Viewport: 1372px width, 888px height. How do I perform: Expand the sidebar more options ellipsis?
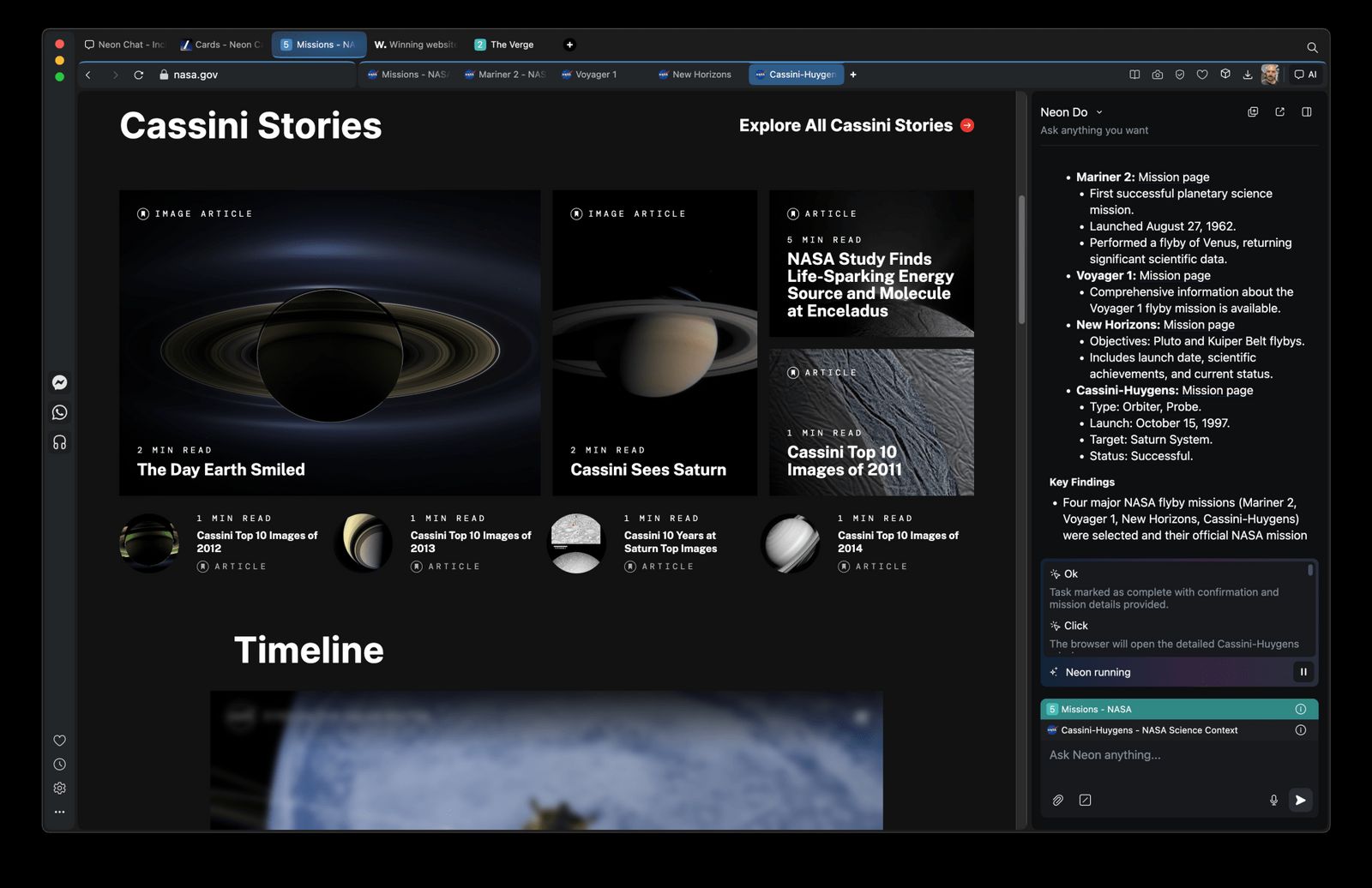[59, 812]
